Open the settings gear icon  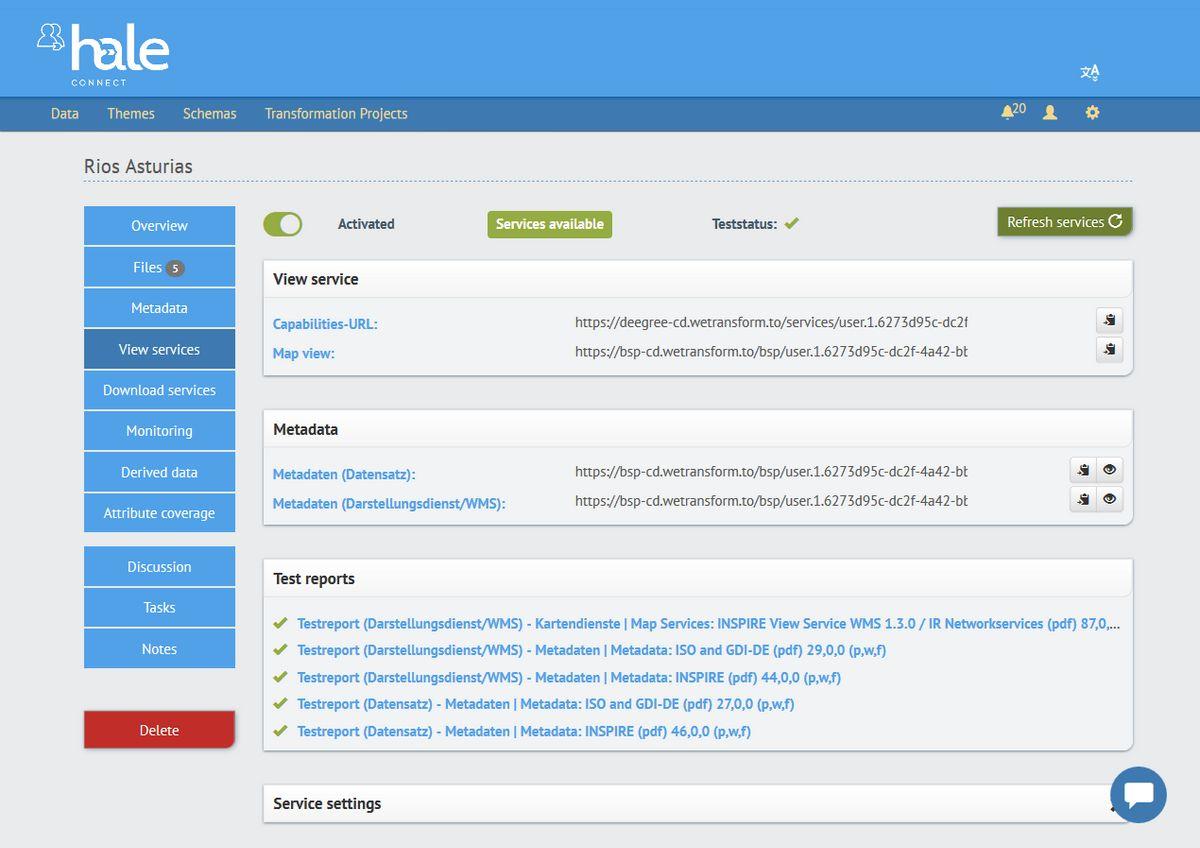[1092, 113]
